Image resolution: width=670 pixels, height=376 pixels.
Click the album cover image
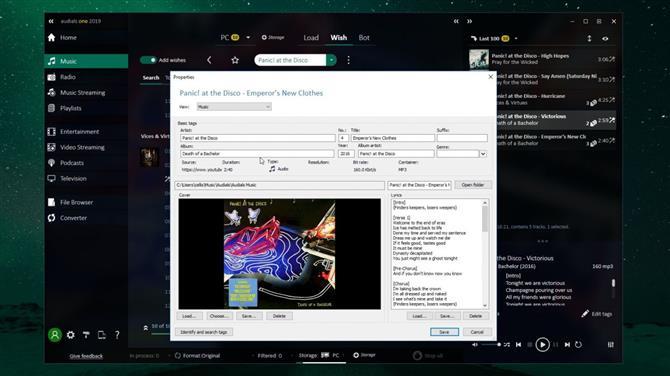tap(279, 254)
